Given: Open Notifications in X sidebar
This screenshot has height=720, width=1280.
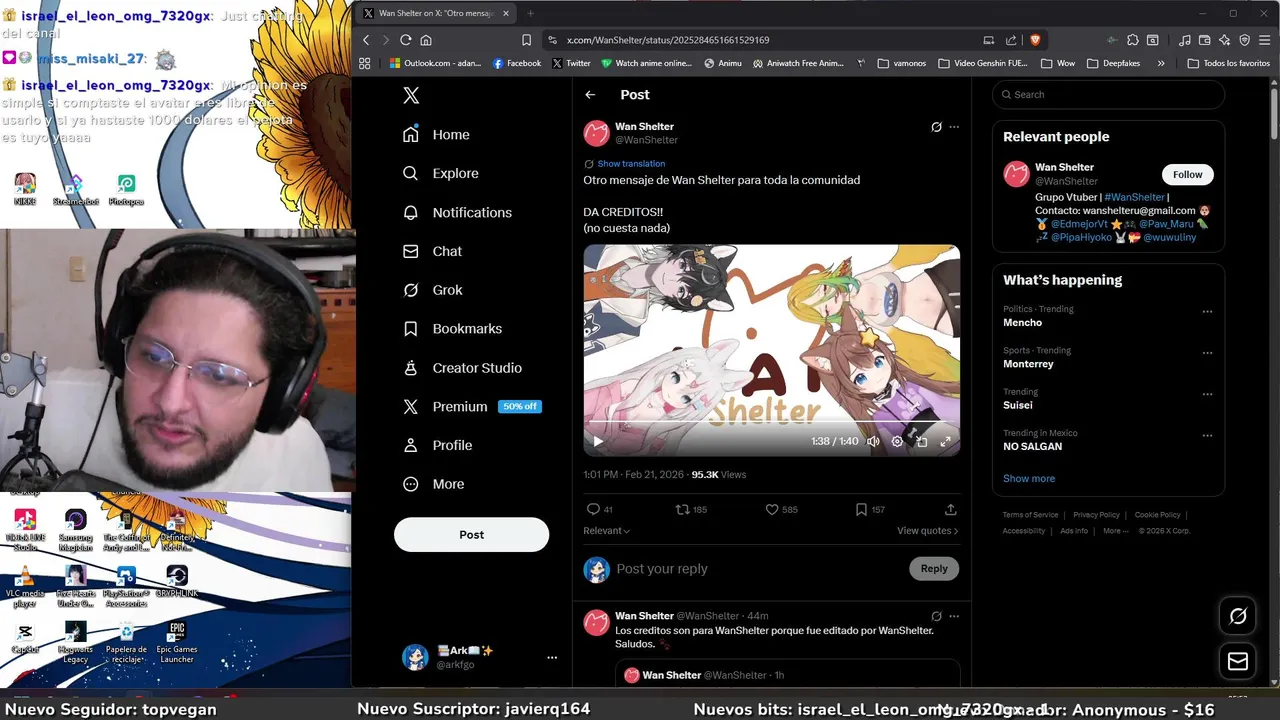Looking at the screenshot, I should [457, 213].
